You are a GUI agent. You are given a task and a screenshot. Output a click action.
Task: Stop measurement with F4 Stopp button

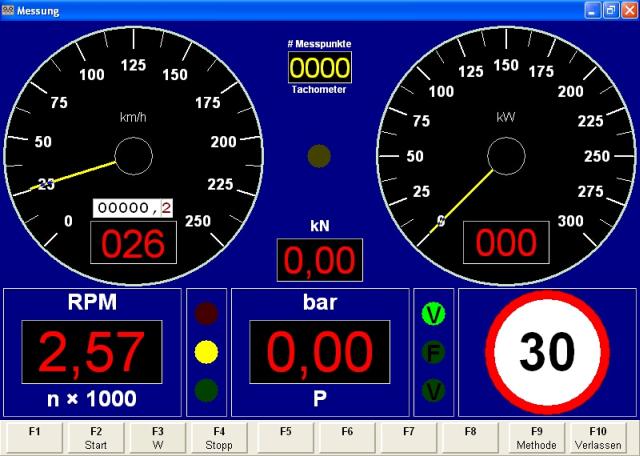(x=219, y=438)
